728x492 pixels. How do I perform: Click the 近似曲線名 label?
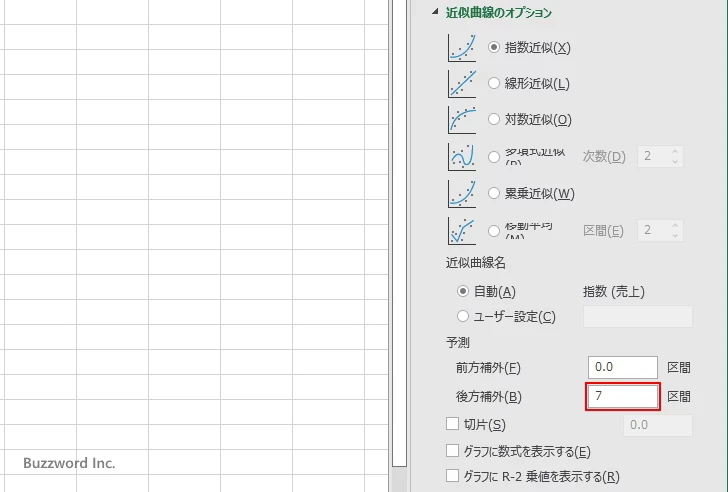(475, 263)
